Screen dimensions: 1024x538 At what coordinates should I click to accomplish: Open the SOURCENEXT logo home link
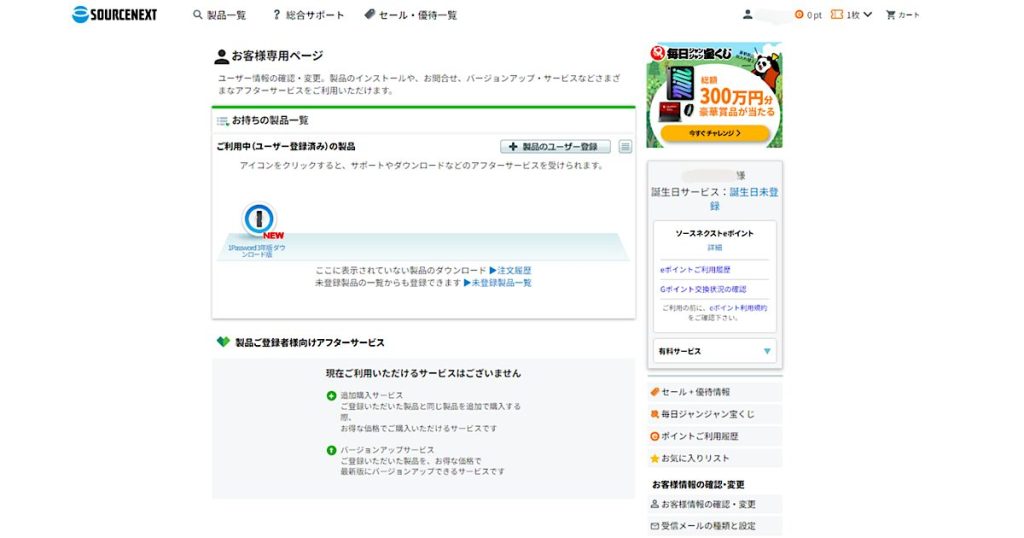(114, 14)
